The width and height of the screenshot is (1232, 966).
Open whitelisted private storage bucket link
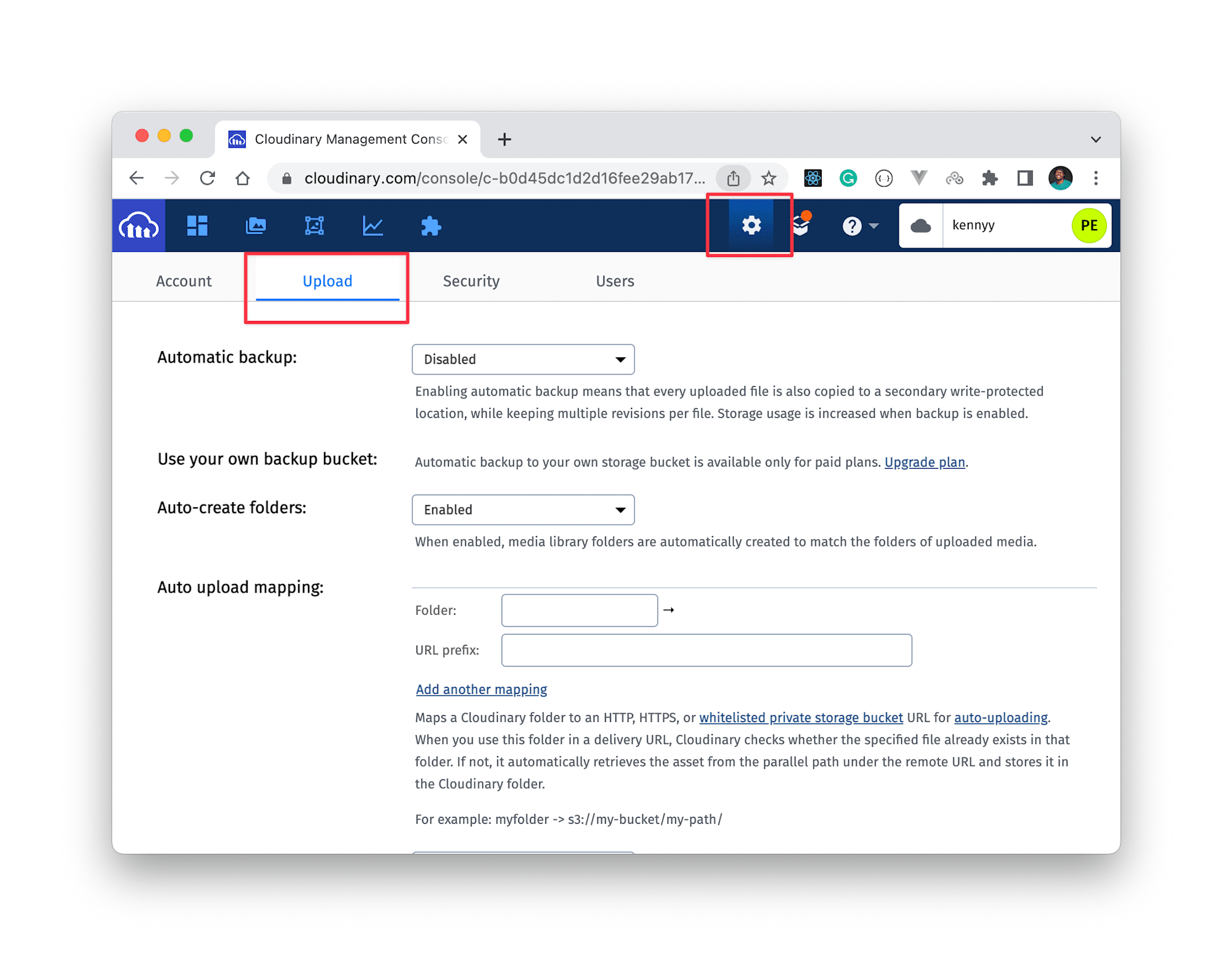[x=801, y=718]
